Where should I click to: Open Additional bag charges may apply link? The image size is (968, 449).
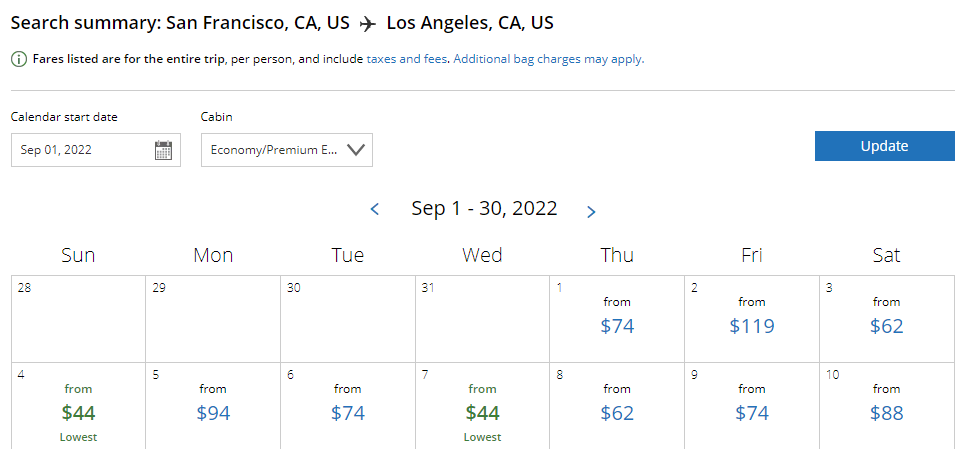click(549, 59)
